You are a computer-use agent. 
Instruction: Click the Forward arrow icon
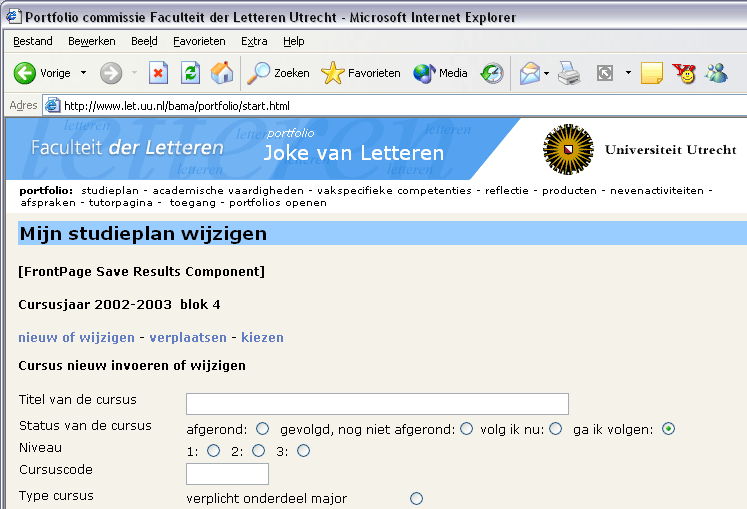coord(111,73)
